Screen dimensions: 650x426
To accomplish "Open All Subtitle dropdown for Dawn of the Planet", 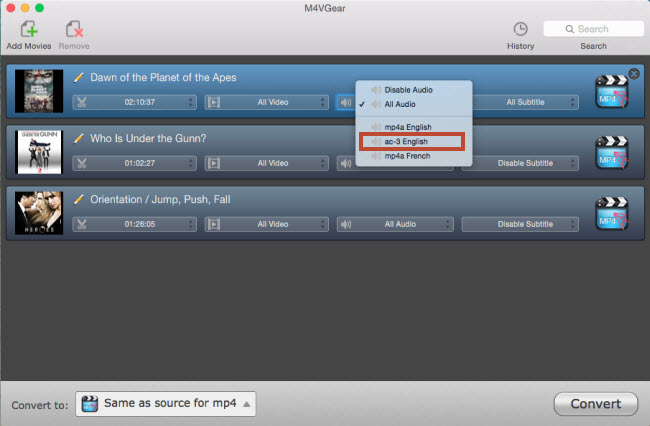I will click(525, 102).
